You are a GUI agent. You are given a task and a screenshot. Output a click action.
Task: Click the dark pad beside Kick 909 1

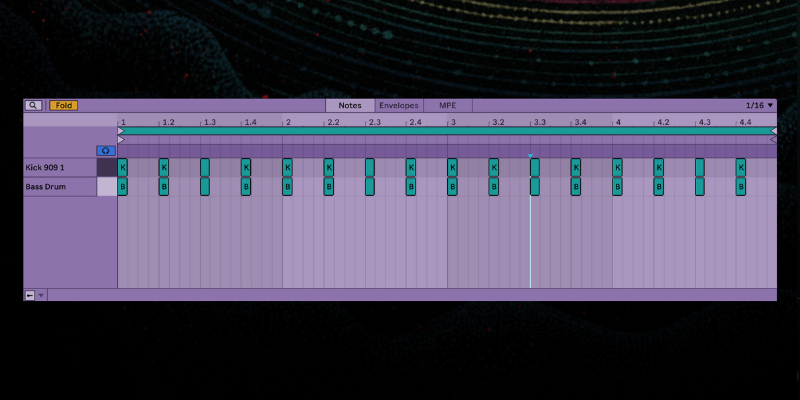(107, 167)
